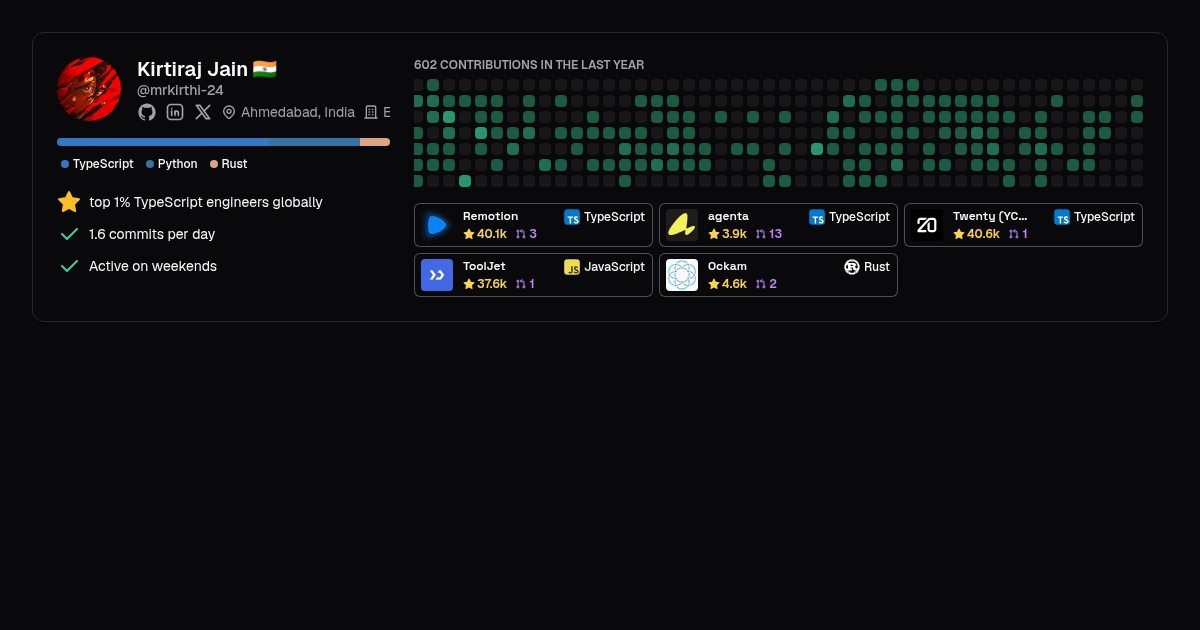Click the "Ockam" repository name text
Viewport: 1200px width, 630px height.
[727, 266]
